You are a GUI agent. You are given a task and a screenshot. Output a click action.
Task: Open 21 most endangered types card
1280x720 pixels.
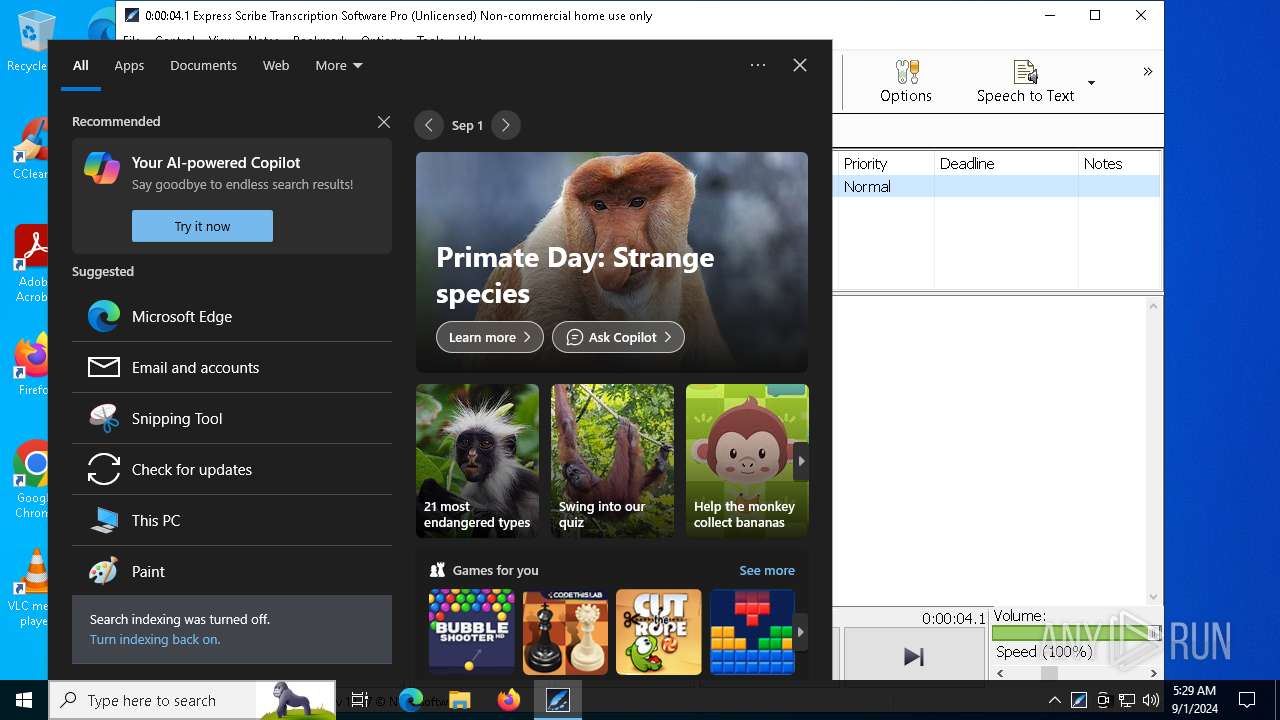click(477, 461)
